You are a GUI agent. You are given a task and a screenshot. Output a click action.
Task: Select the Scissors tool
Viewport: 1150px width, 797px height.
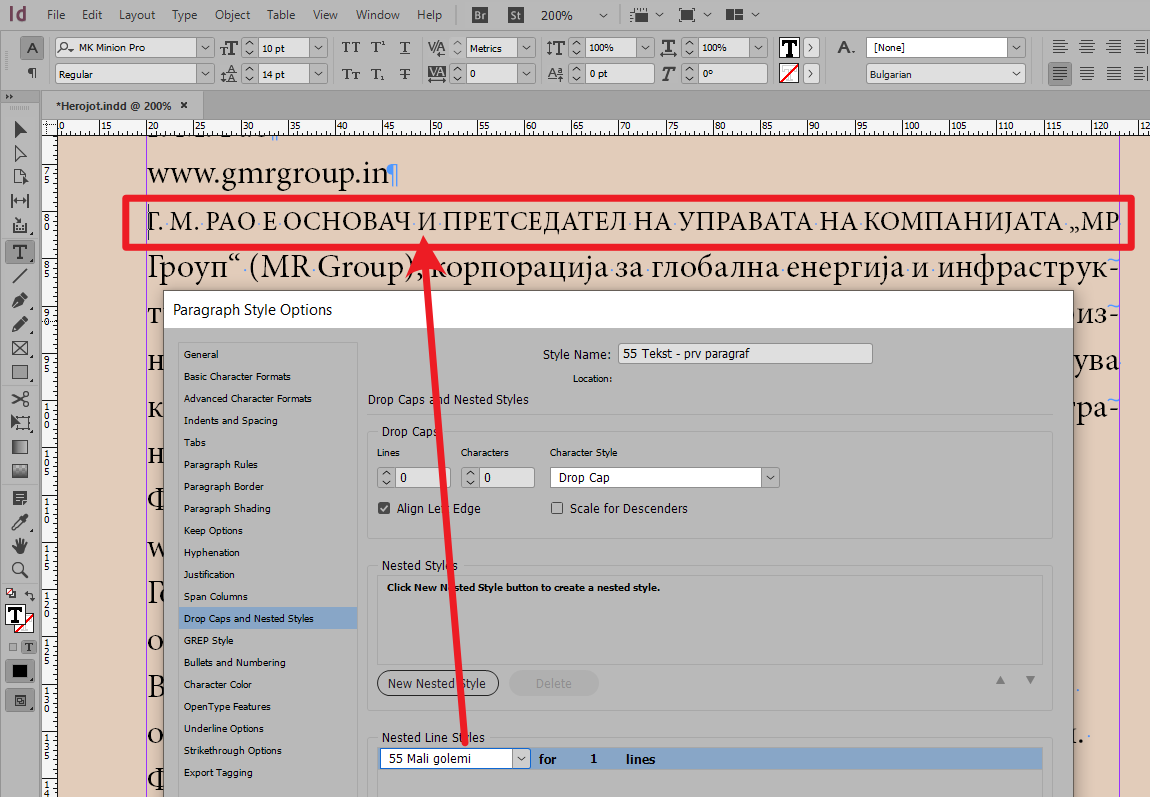pos(20,399)
